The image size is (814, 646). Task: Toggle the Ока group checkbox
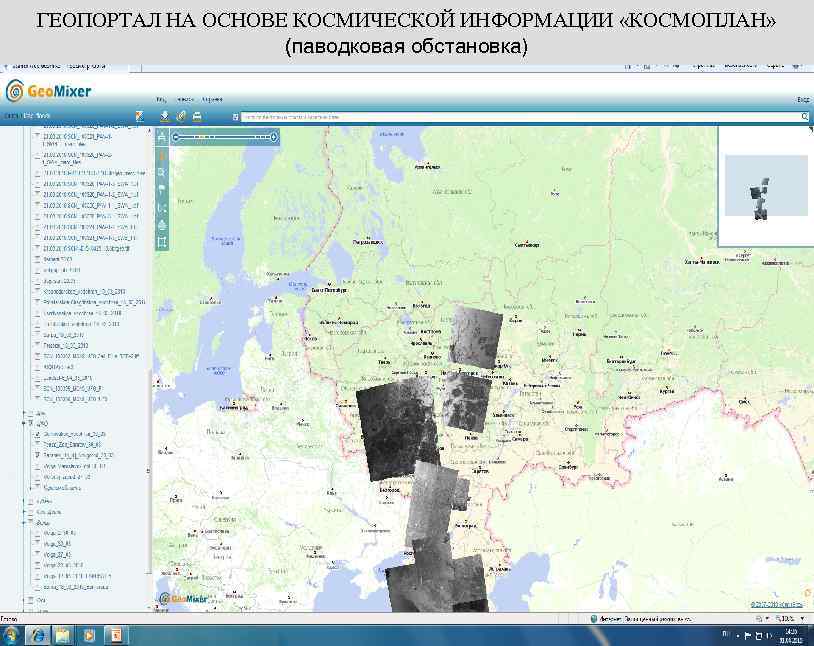coord(31,600)
